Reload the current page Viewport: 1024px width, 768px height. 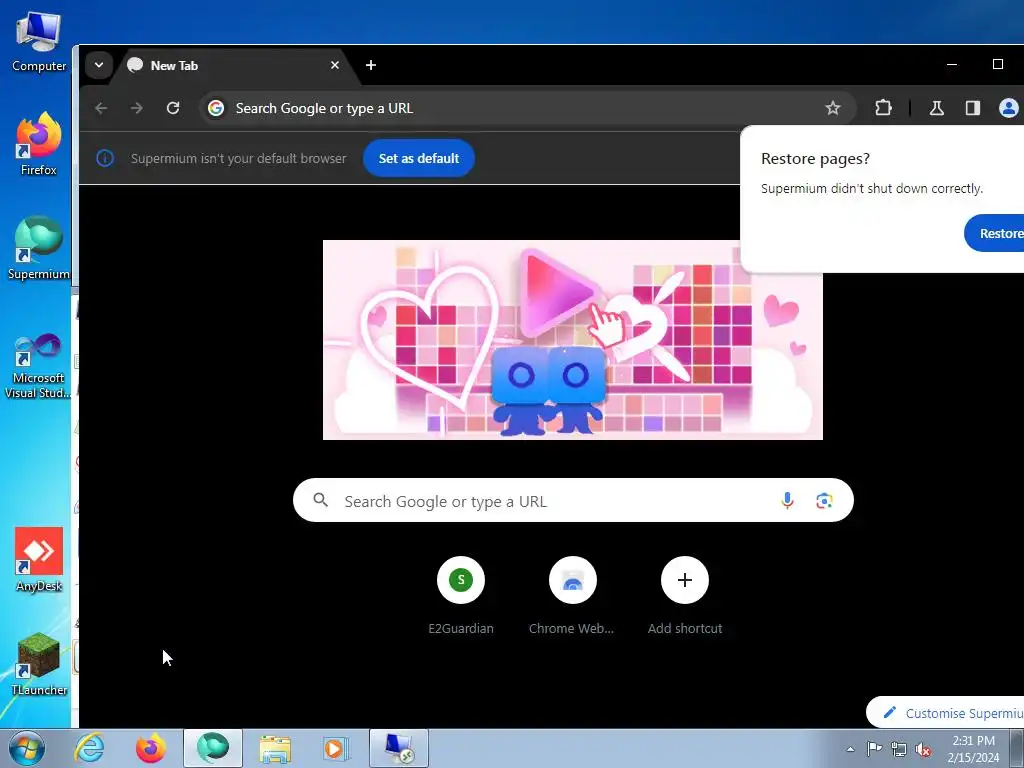coord(172,108)
